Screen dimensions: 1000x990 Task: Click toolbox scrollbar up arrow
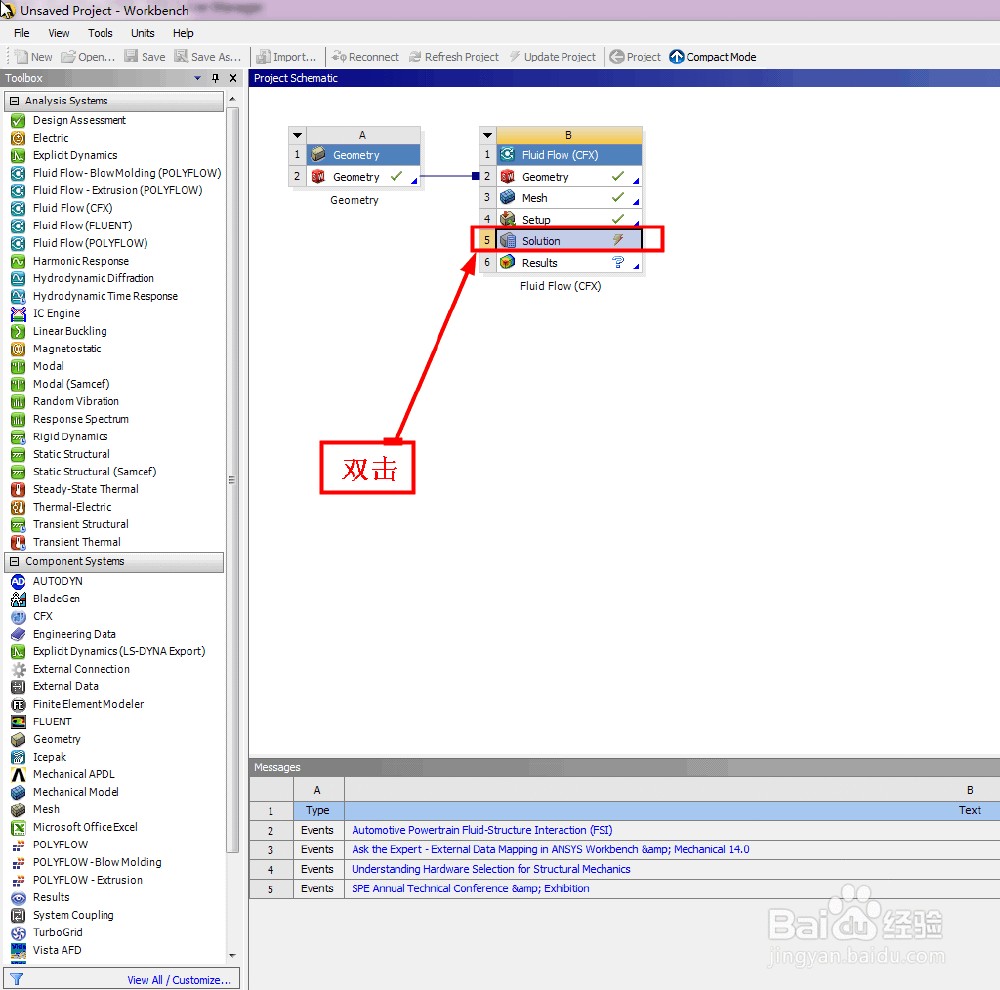tap(232, 99)
